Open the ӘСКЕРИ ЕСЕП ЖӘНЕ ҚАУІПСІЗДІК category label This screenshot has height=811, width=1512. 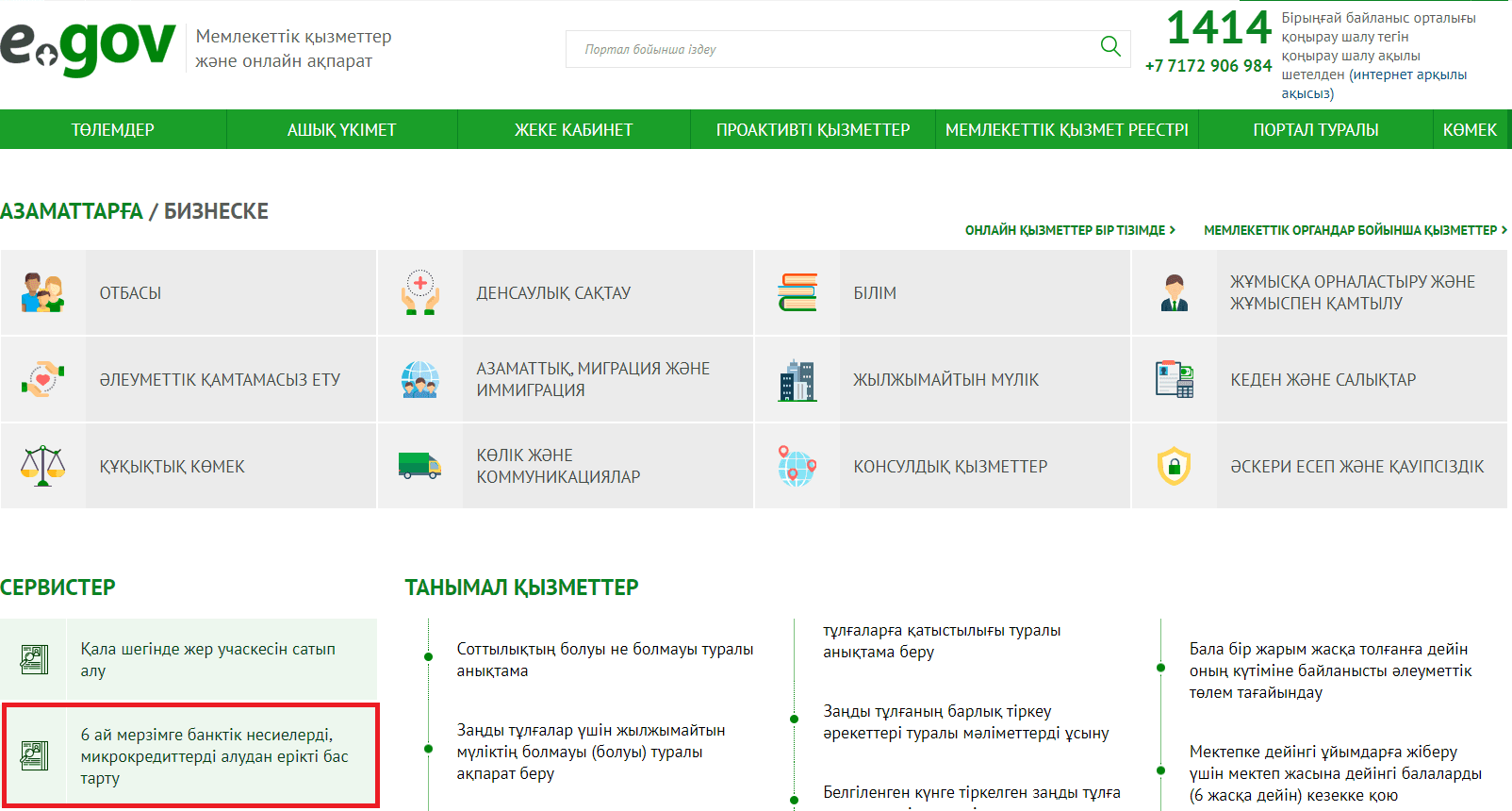(x=1357, y=467)
